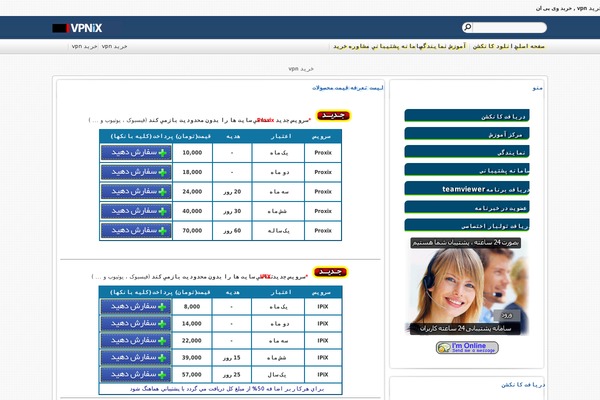Select price cell 24,000

click(x=192, y=191)
